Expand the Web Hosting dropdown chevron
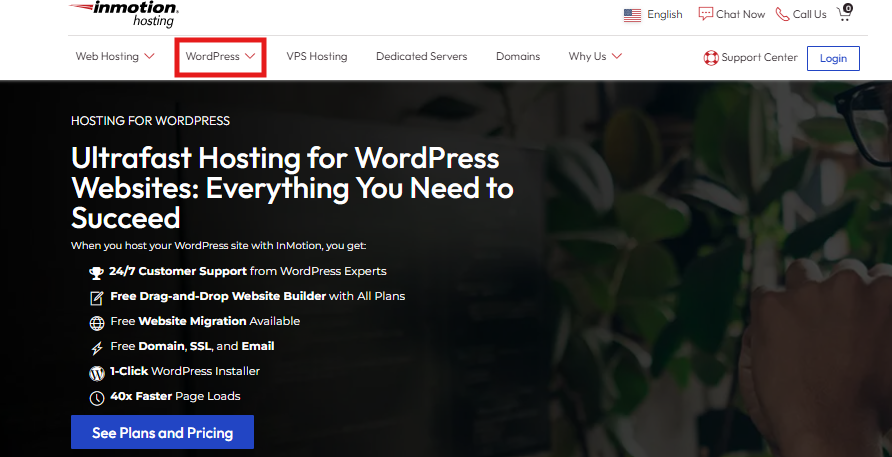 149,56
